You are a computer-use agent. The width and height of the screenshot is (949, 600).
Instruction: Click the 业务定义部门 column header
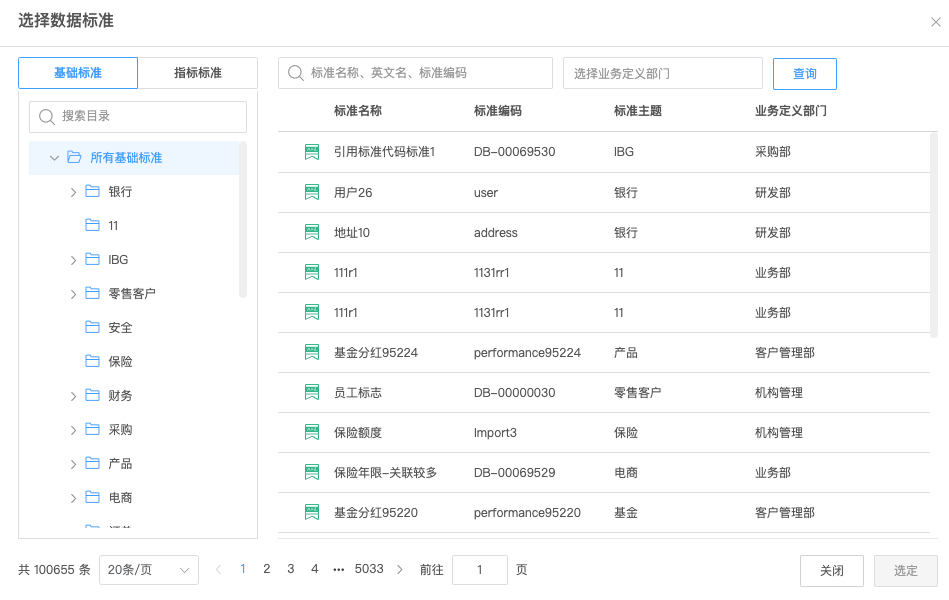tap(790, 111)
